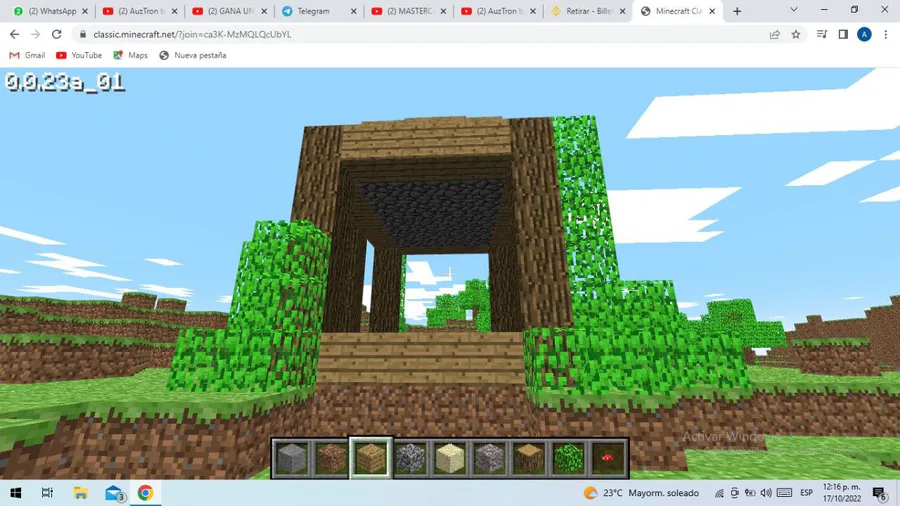Click the 0.0.23a_01 version text

[x=65, y=83]
